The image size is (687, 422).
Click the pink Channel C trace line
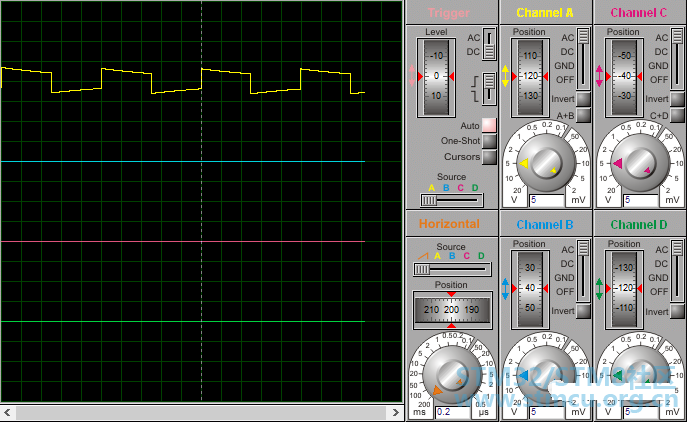183,241
